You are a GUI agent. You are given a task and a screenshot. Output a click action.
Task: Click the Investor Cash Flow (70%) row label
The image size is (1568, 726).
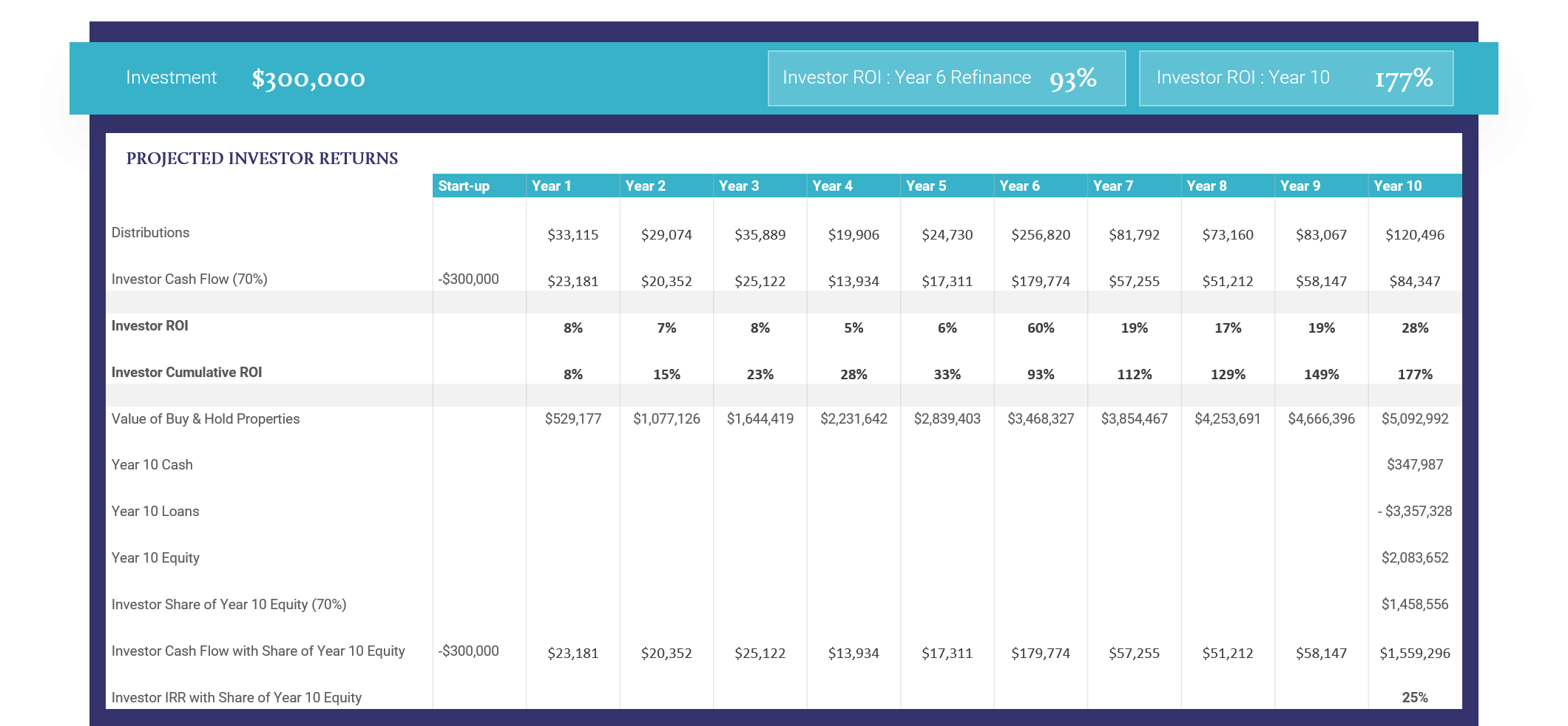tap(189, 279)
